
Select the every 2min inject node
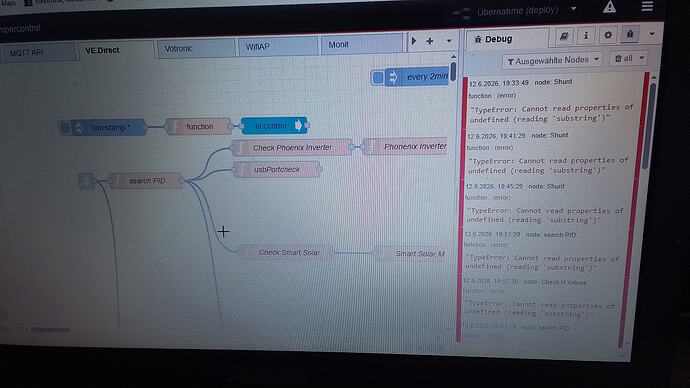417,77
